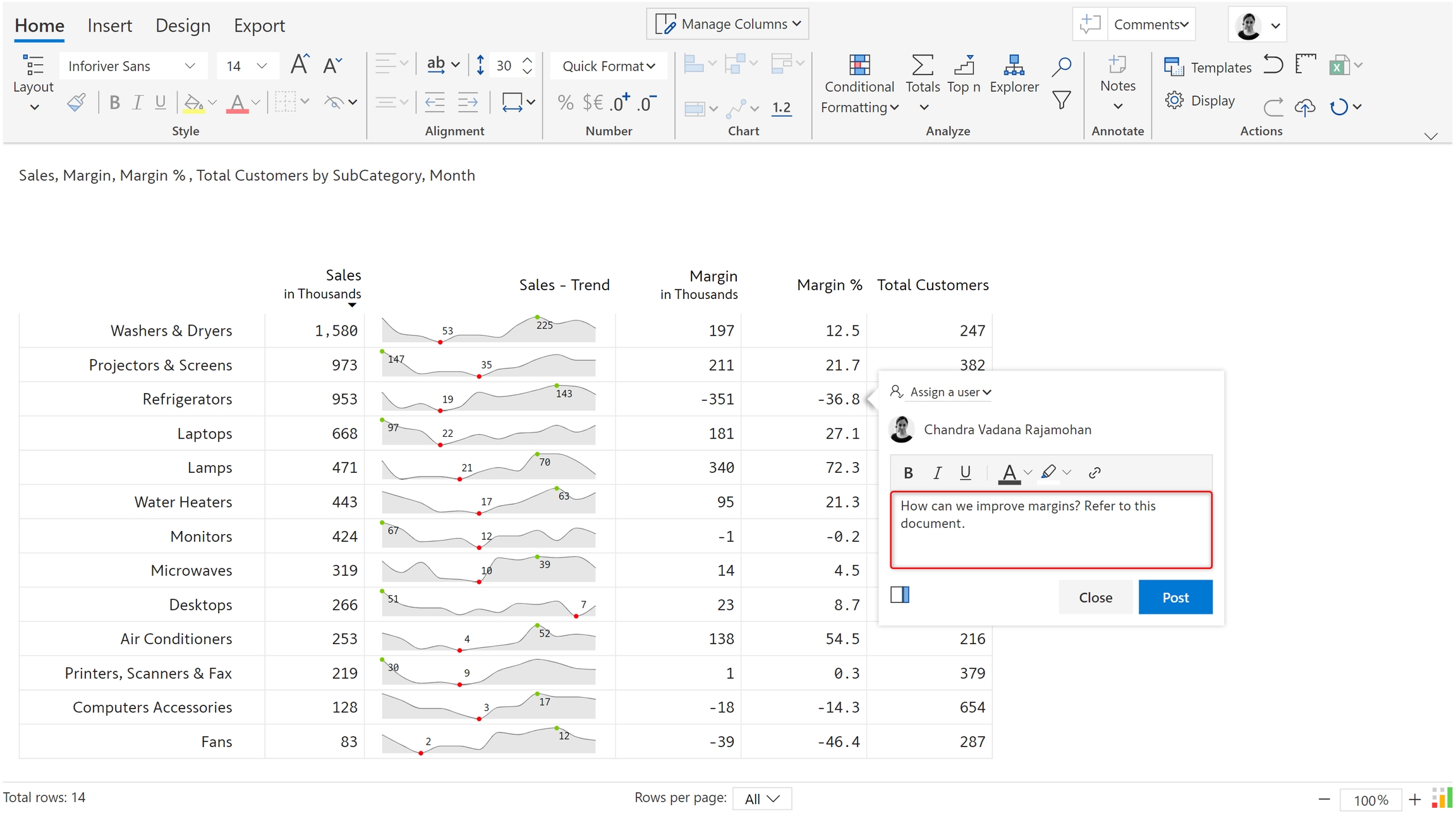This screenshot has width=1456, height=816.
Task: Click the format painter icon
Action: click(76, 102)
